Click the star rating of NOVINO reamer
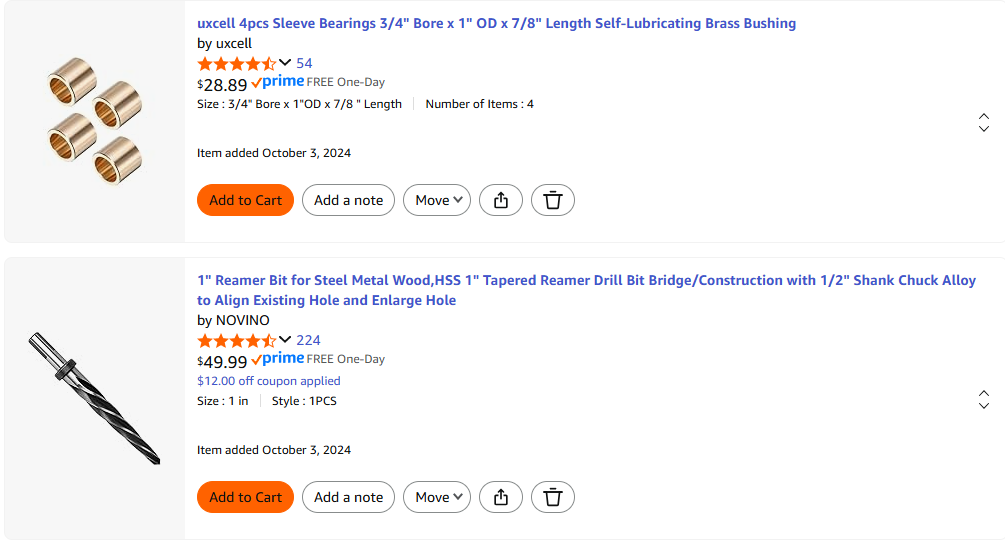 [x=237, y=340]
